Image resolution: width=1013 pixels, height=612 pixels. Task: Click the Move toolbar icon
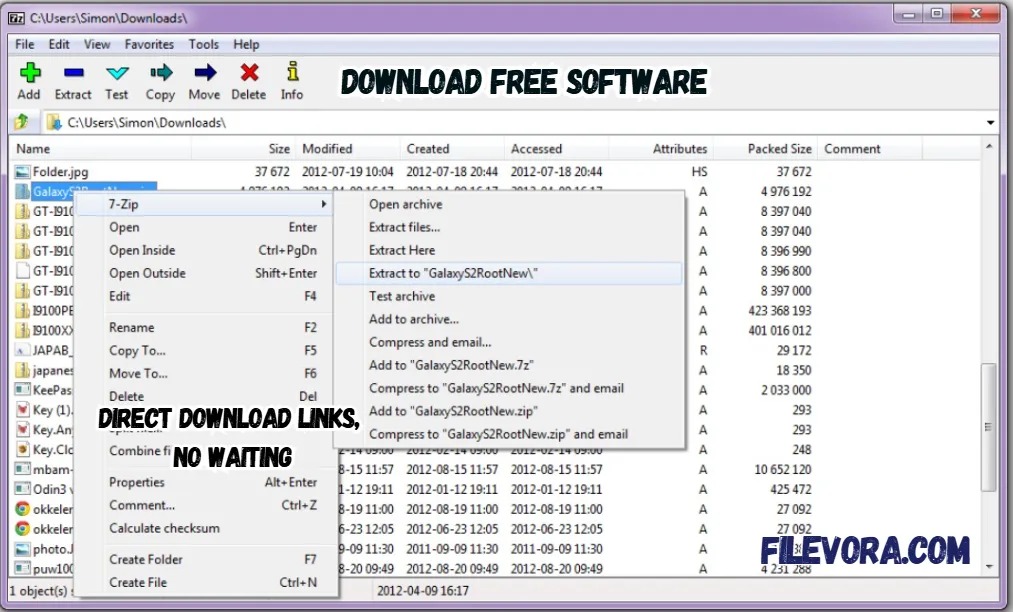(x=204, y=80)
